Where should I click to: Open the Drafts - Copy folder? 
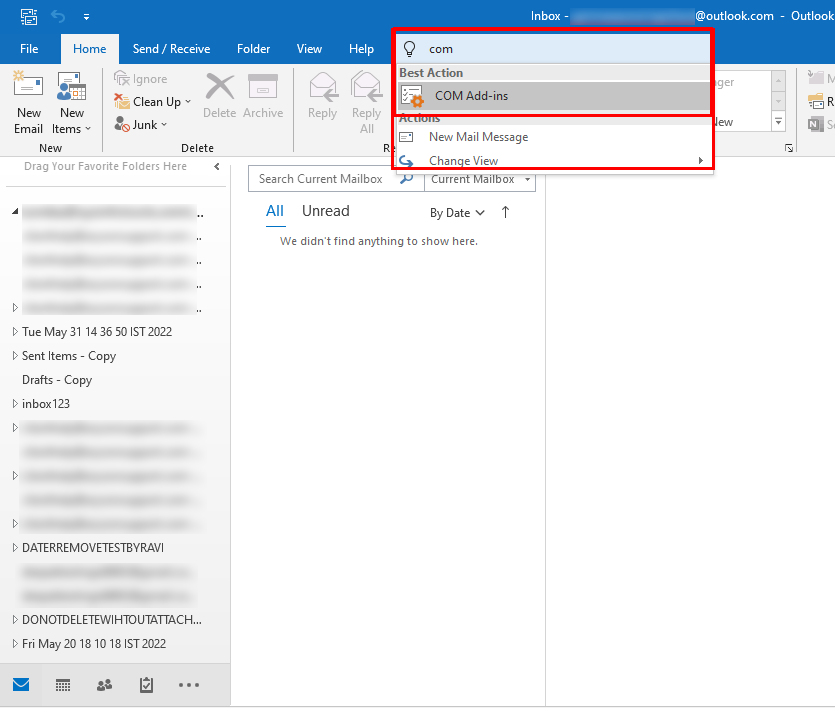click(57, 380)
